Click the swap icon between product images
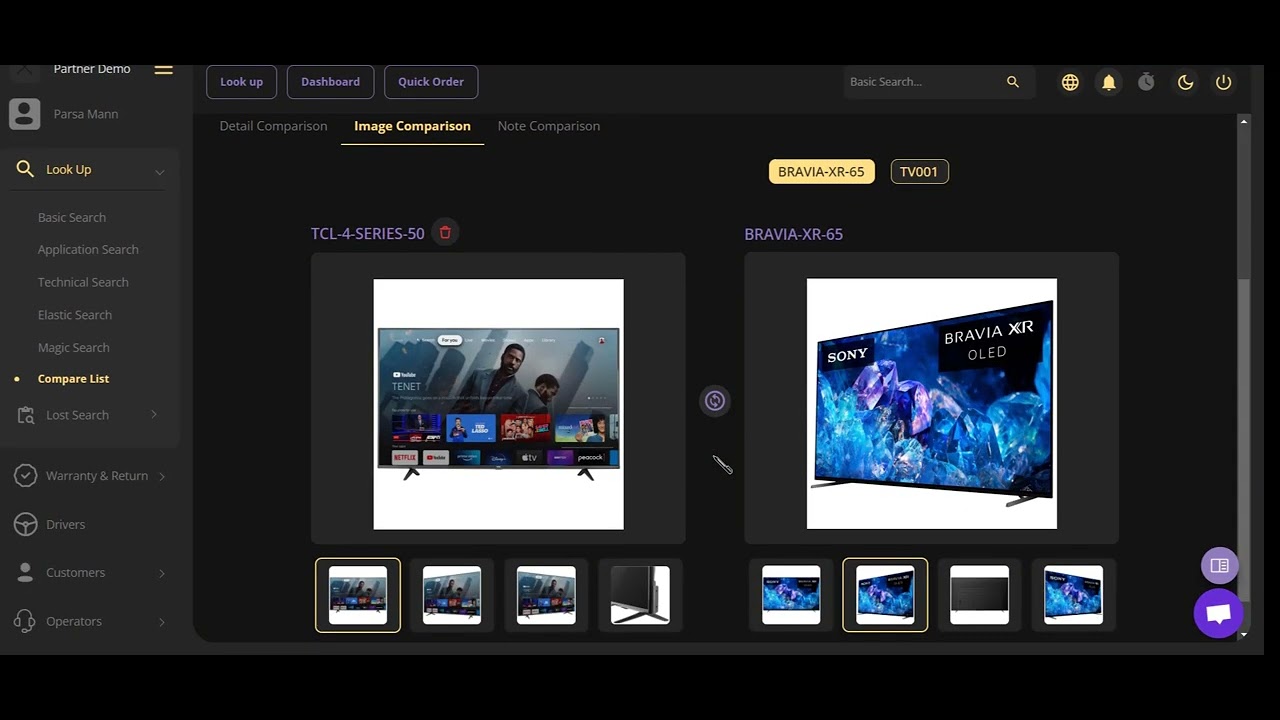1280x720 pixels. (714, 401)
